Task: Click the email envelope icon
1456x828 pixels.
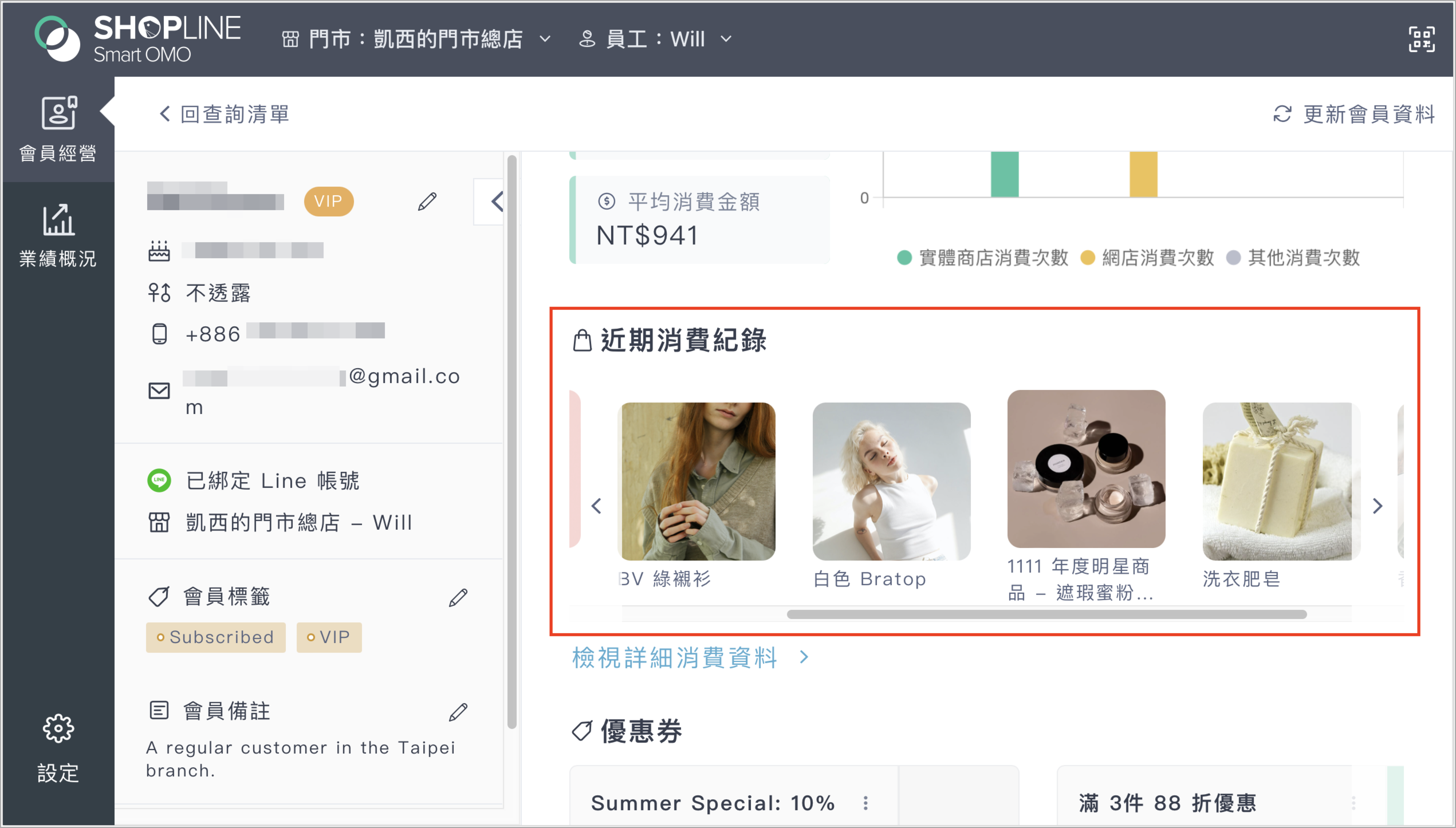Action: click(159, 391)
